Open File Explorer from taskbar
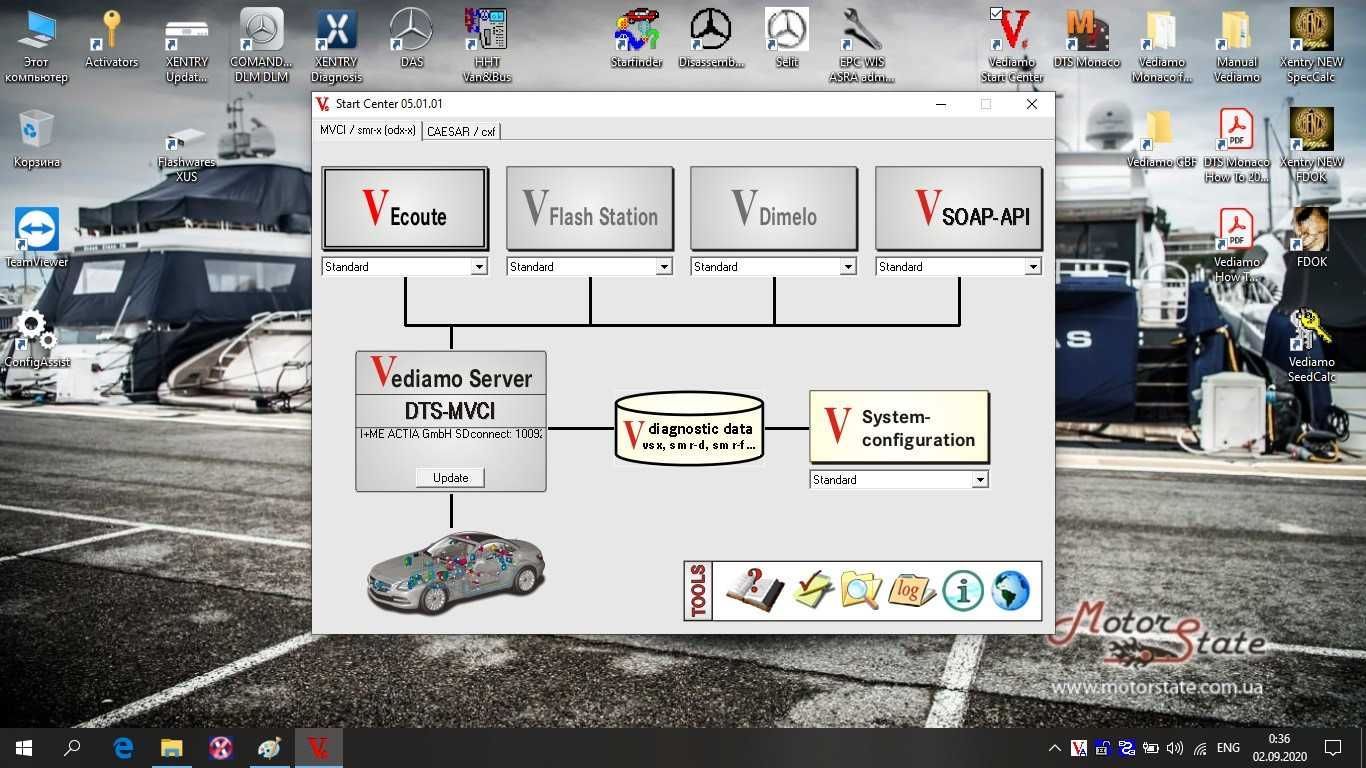The height and width of the screenshot is (768, 1366). [x=172, y=748]
